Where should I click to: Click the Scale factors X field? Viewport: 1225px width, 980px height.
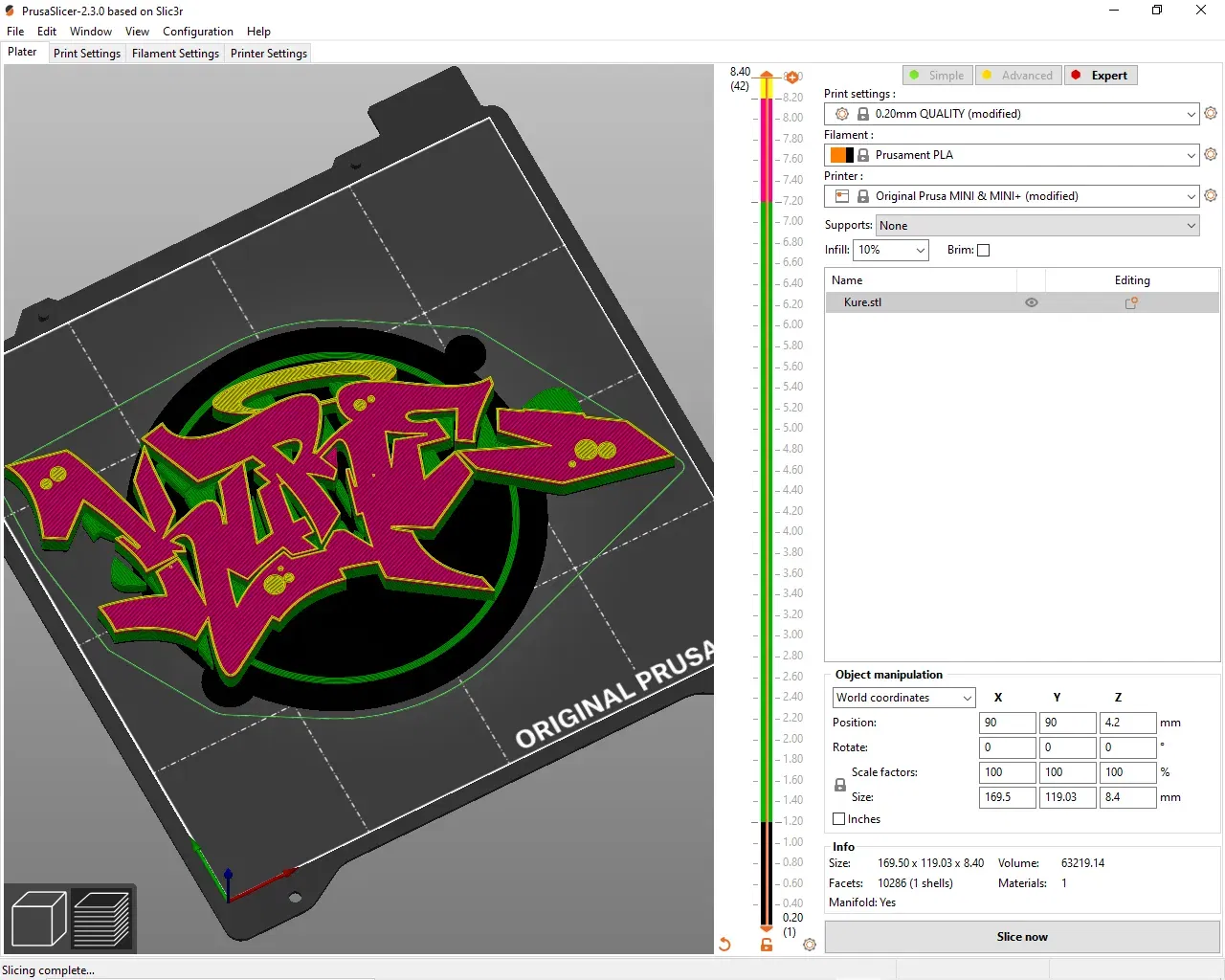point(1008,772)
